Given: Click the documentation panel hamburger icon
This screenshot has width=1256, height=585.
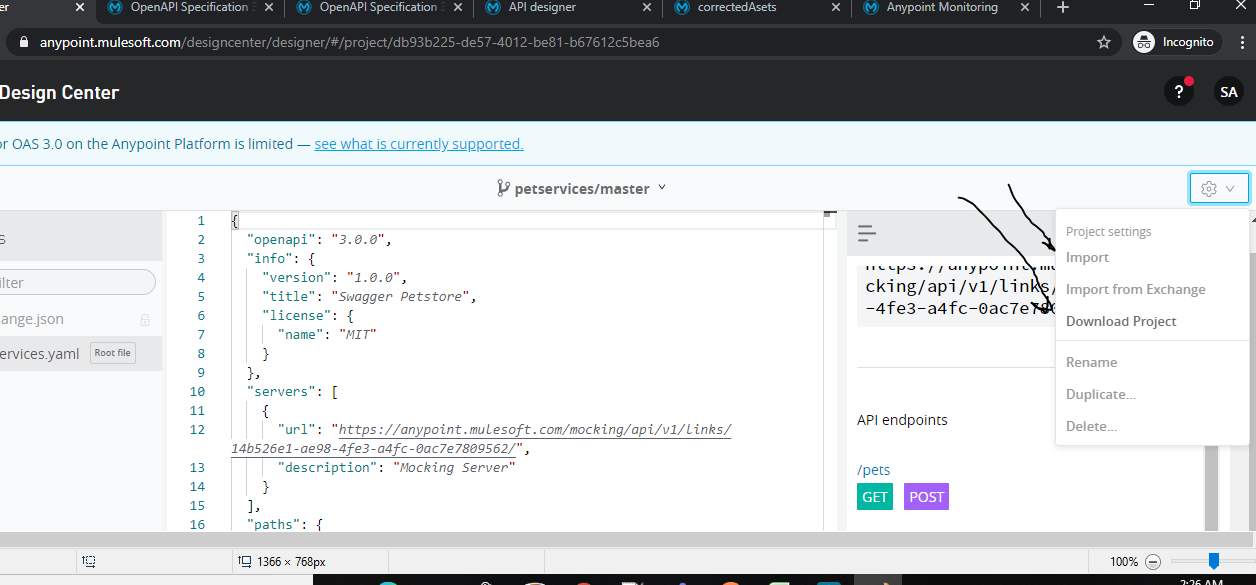Looking at the screenshot, I should point(867,234).
